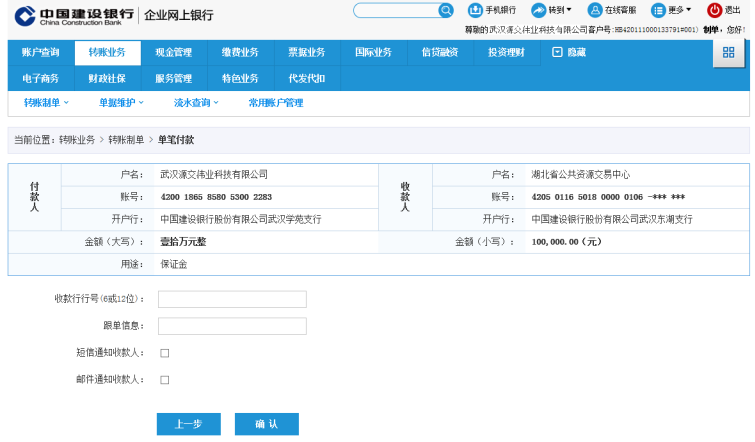Focus the 跟单信息 text field
Image resolution: width=755 pixels, height=442 pixels.
pyautogui.click(x=232, y=326)
